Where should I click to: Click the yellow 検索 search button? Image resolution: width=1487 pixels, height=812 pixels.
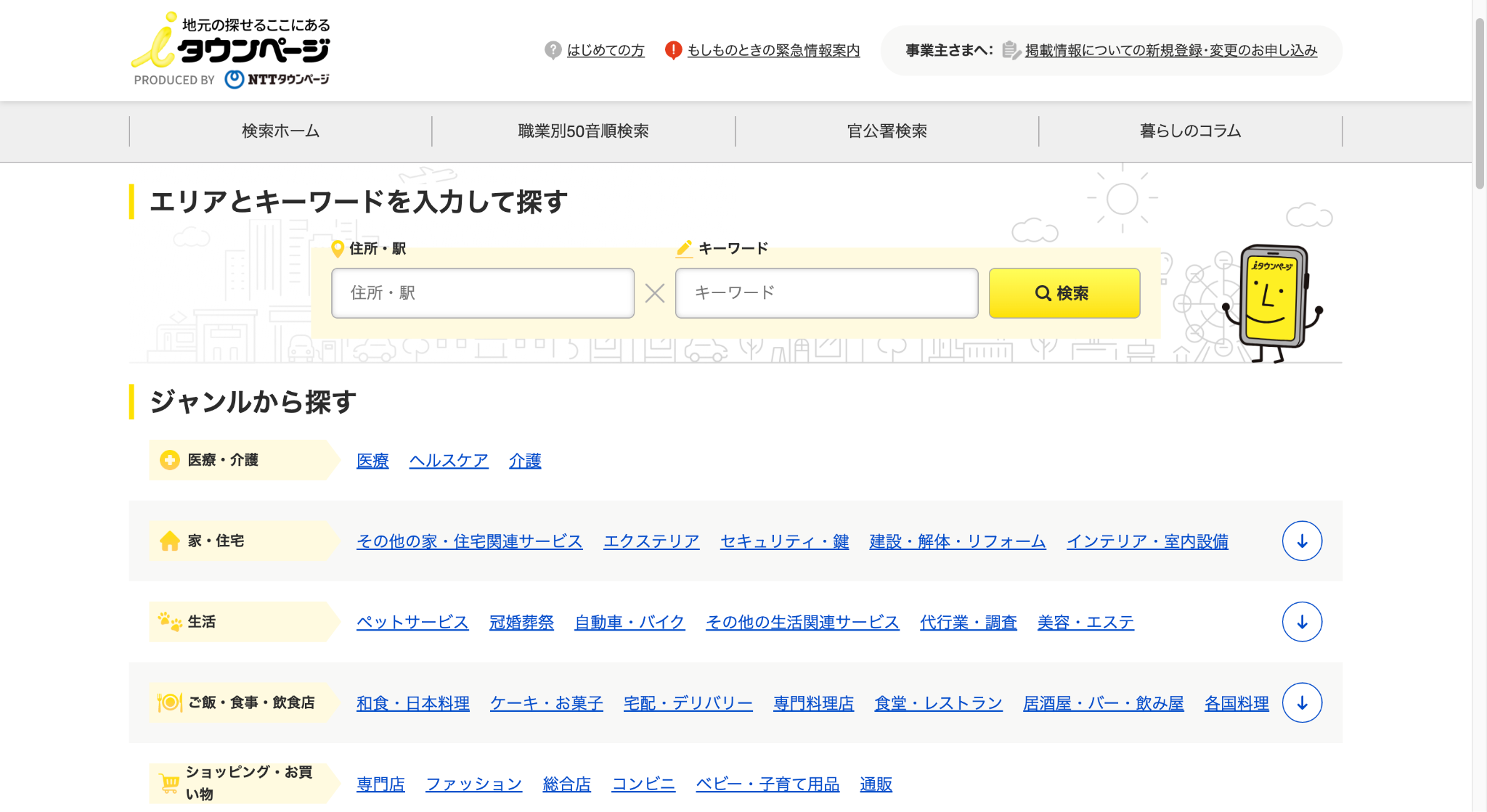(x=1064, y=293)
